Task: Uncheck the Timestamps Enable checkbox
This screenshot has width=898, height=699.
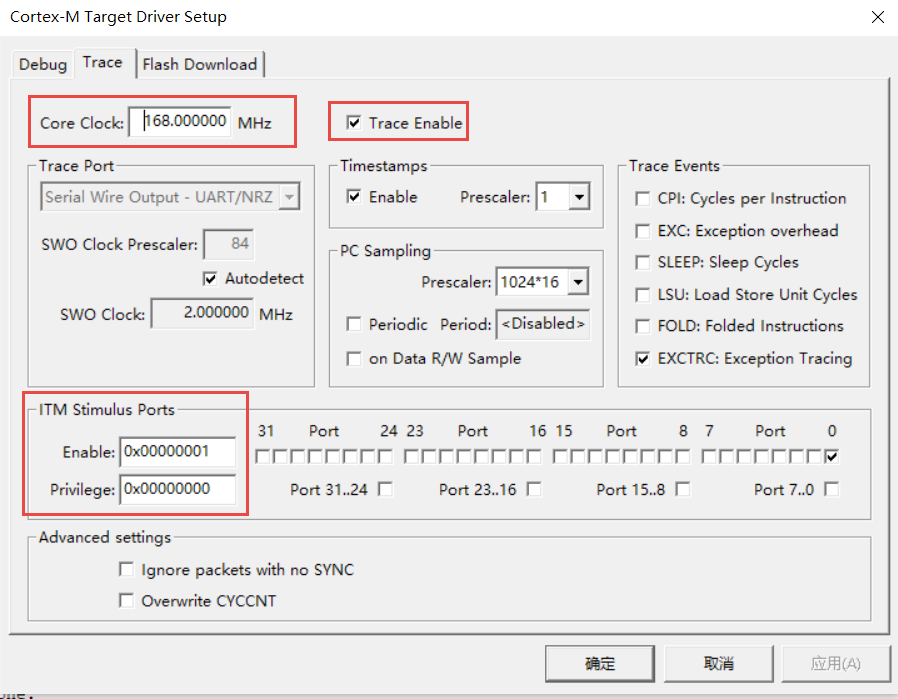Action: coord(353,197)
